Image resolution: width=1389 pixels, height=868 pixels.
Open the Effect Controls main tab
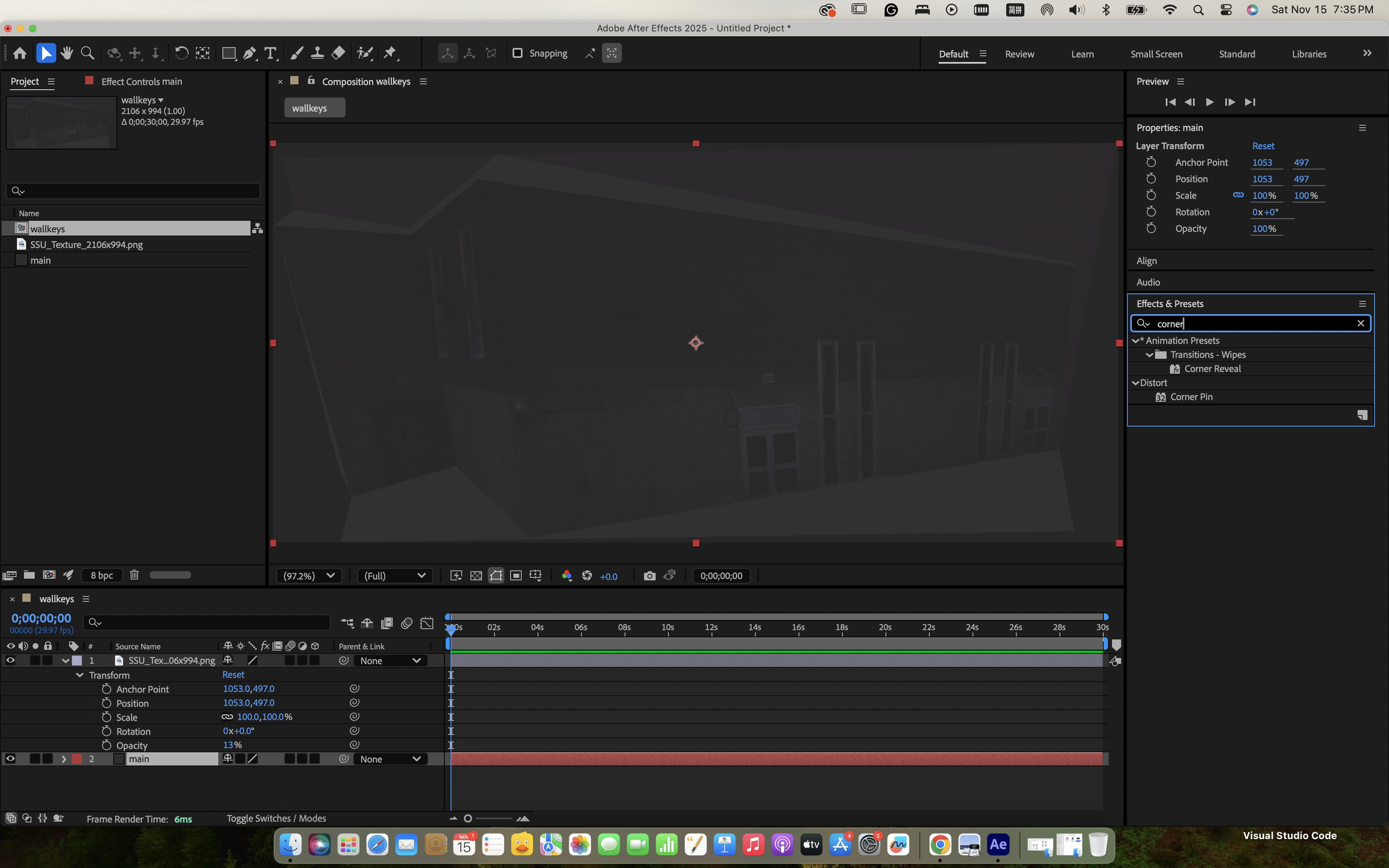[141, 81]
